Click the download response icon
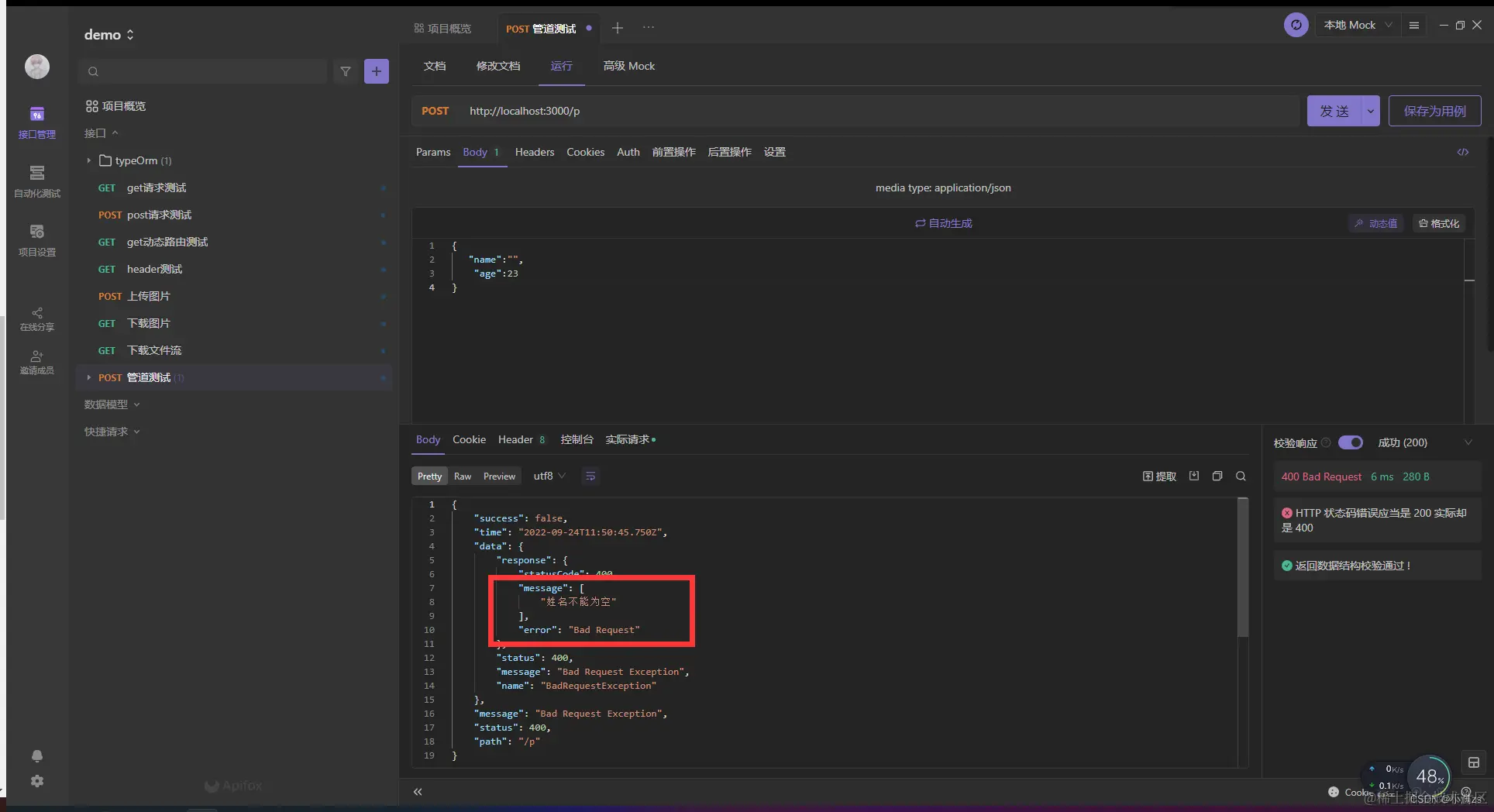This screenshot has width=1494, height=812. (1194, 476)
